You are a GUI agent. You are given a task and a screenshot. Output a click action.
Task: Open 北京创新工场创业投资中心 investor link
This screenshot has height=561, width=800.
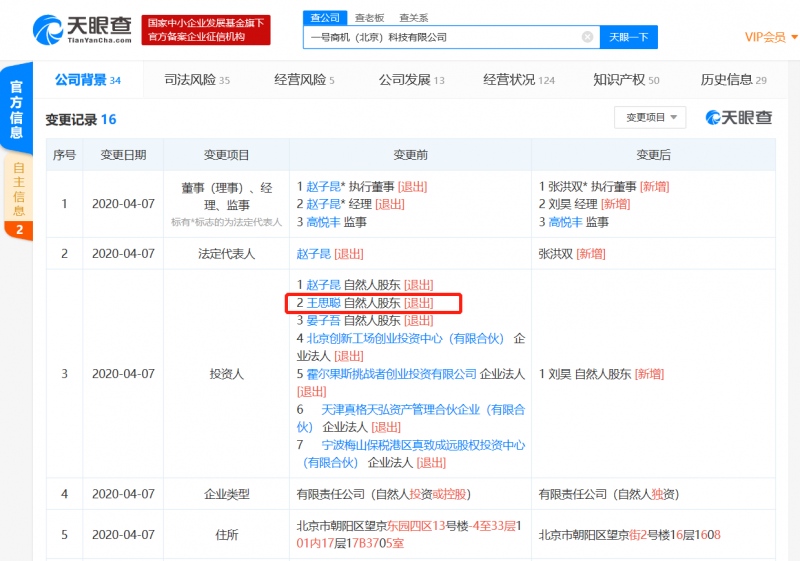tap(406, 339)
